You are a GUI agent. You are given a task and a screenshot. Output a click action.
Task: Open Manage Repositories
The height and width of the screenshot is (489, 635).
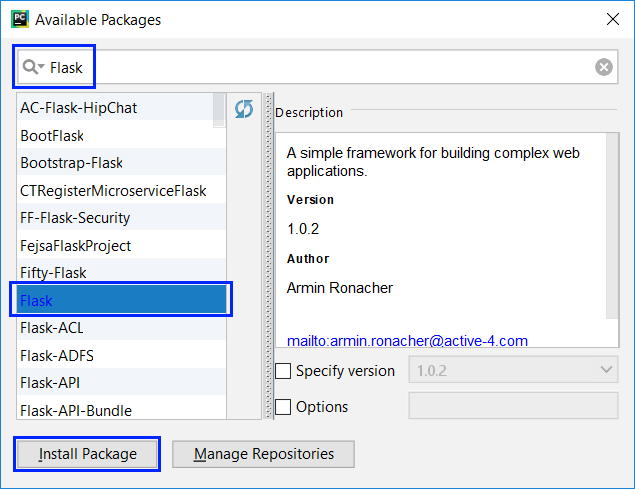pos(264,454)
